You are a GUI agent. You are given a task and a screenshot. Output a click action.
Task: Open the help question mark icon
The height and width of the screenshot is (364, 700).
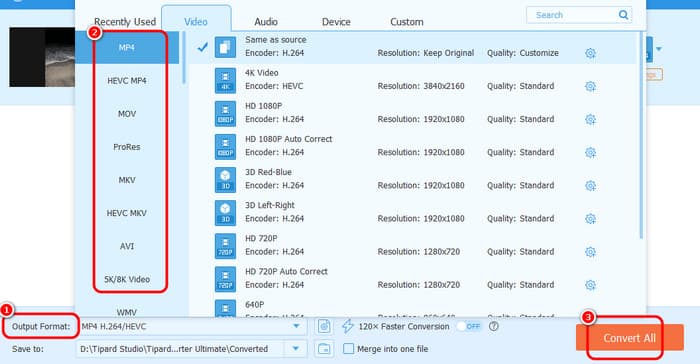click(x=493, y=326)
